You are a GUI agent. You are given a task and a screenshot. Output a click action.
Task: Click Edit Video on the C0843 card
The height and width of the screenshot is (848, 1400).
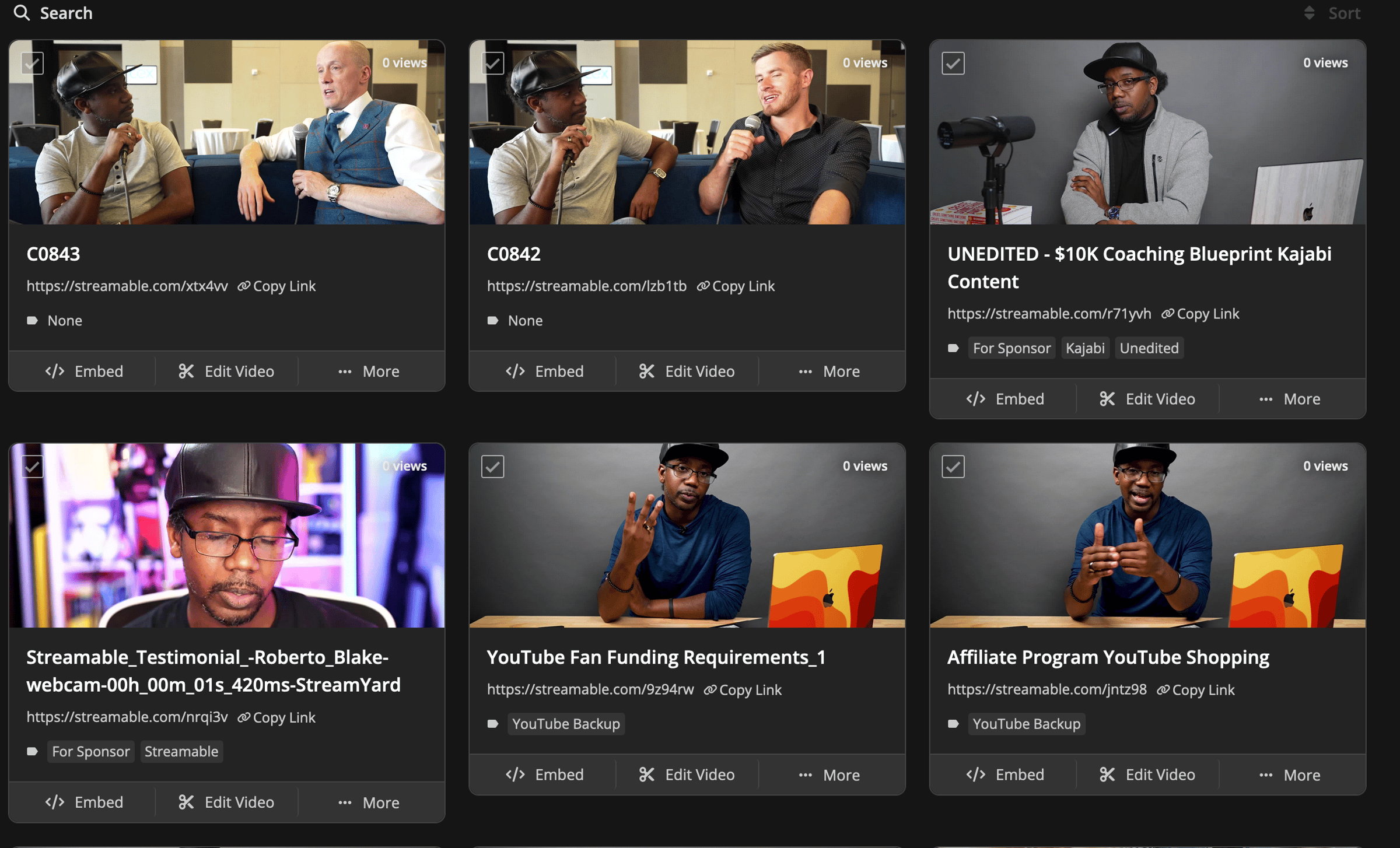pyautogui.click(x=226, y=372)
